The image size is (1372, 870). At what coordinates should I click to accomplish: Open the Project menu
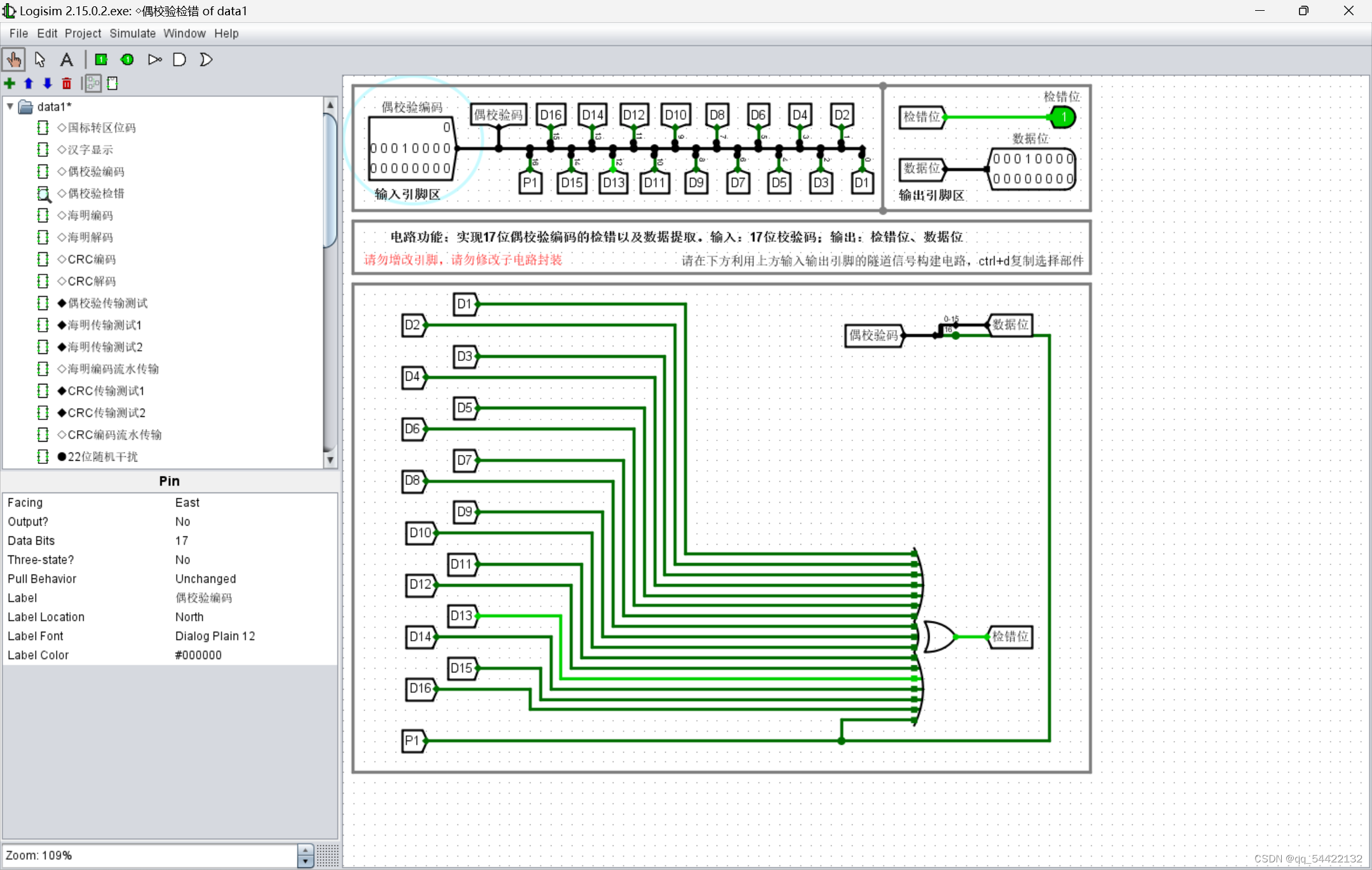[83, 34]
